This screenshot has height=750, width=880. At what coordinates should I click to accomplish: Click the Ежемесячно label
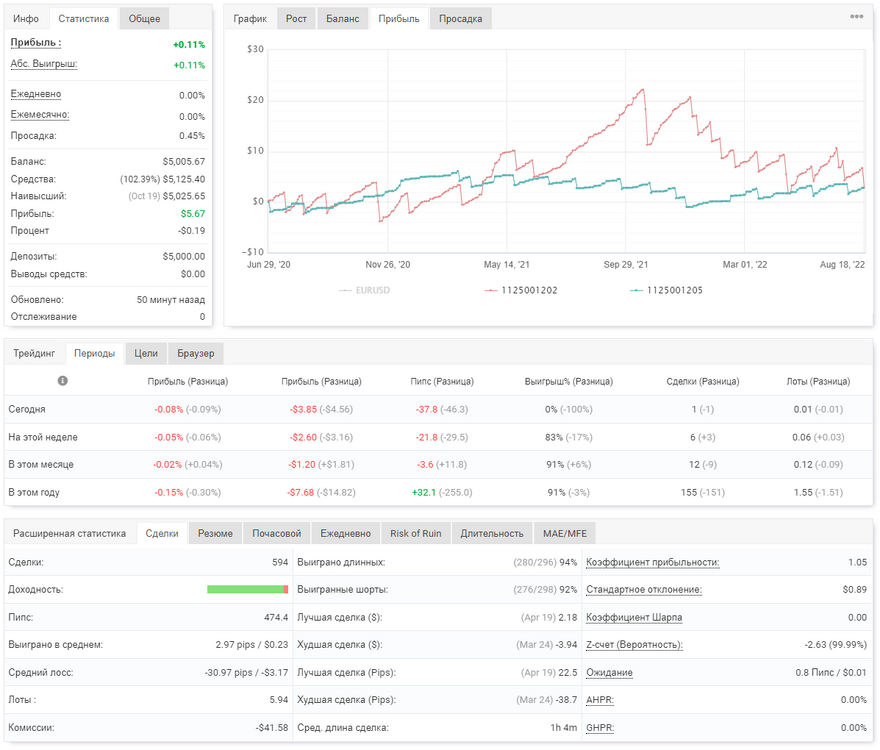coord(40,115)
